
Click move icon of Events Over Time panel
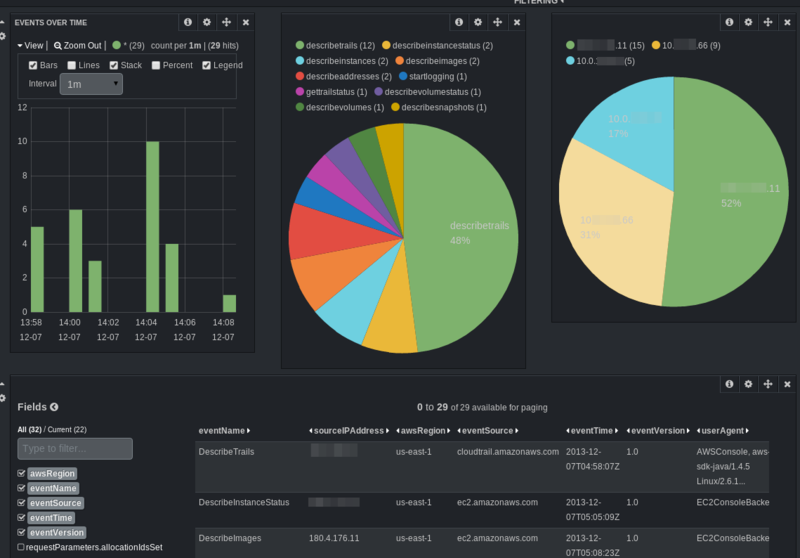pyautogui.click(x=227, y=22)
